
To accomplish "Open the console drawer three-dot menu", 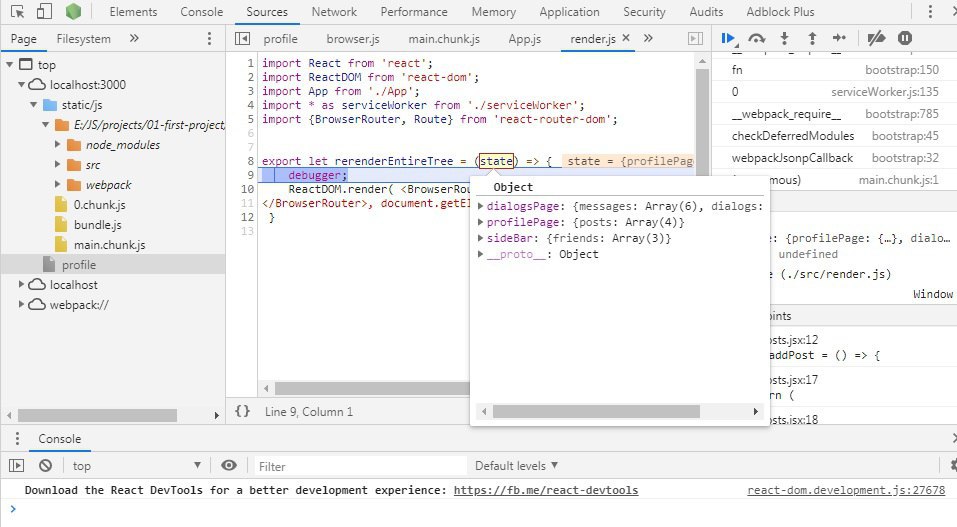I will click(x=17, y=438).
